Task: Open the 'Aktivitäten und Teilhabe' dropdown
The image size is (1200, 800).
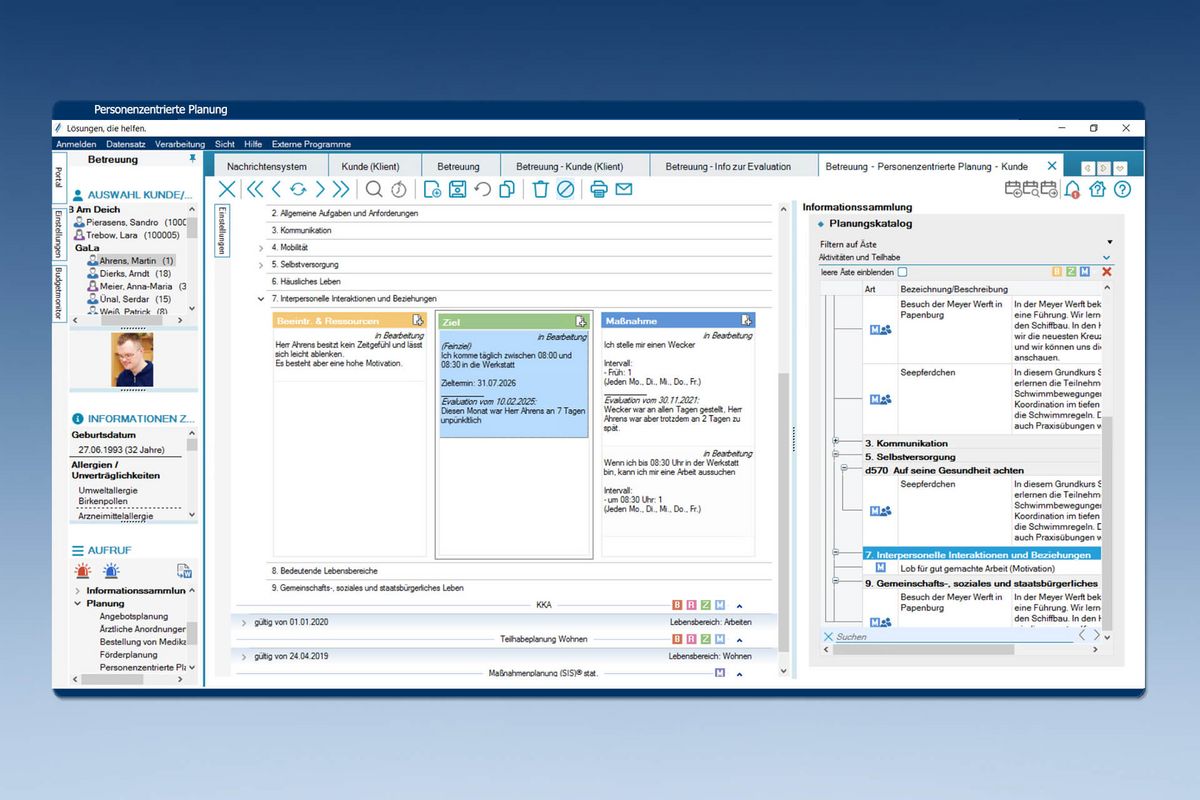Action: (x=1106, y=258)
